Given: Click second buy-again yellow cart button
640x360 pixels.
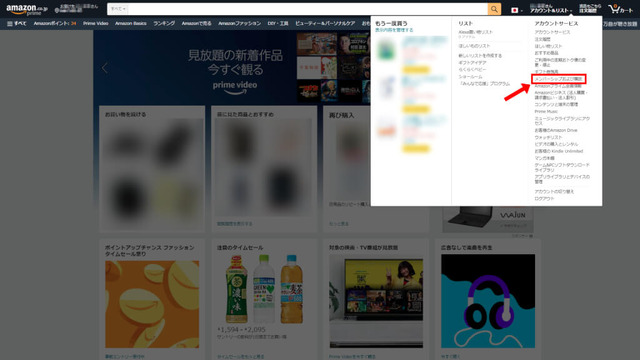Looking at the screenshot, I should (x=416, y=109).
